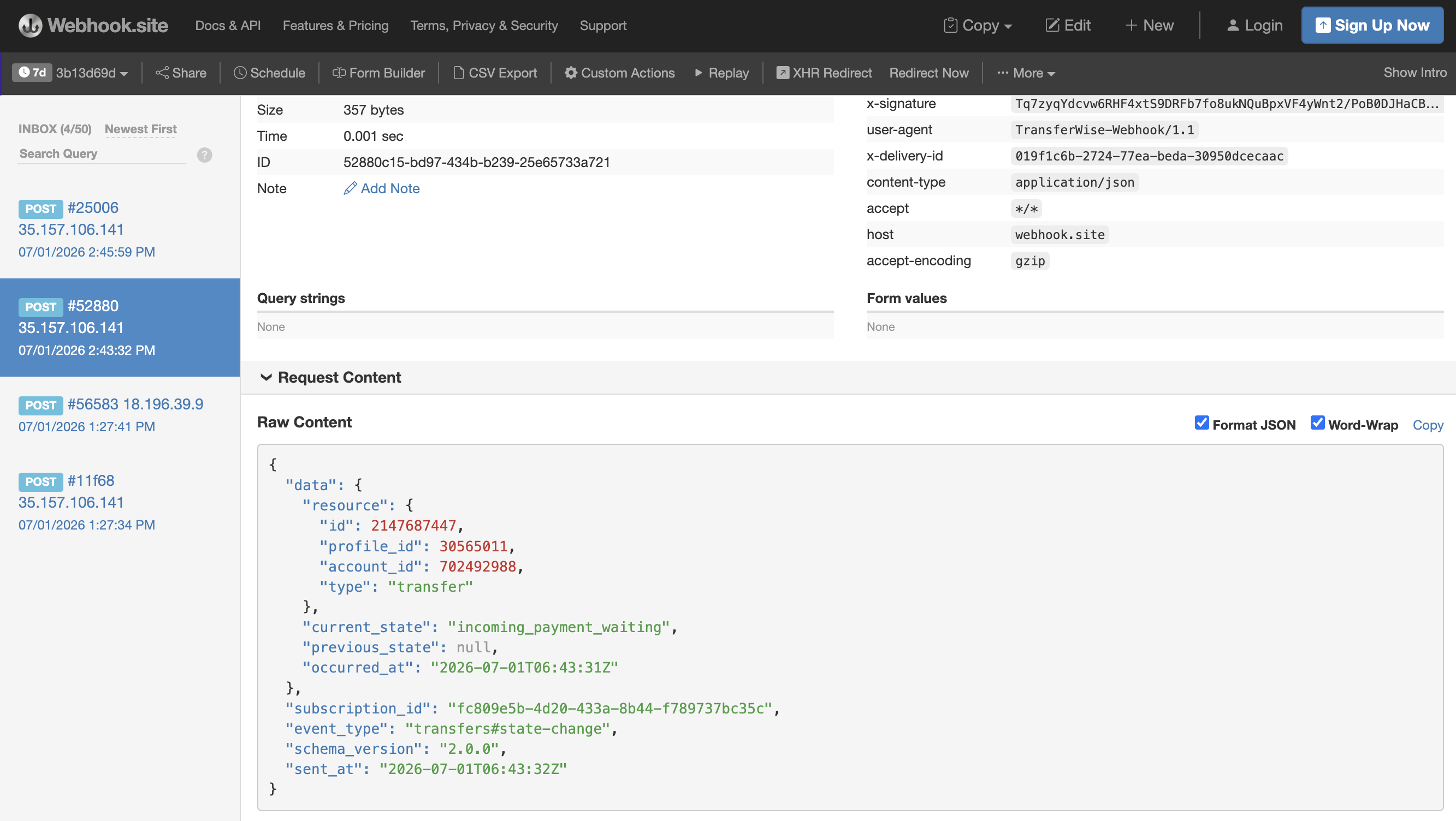Click the Sign Up Now button
Viewport: 1456px width, 821px height.
click(x=1372, y=26)
